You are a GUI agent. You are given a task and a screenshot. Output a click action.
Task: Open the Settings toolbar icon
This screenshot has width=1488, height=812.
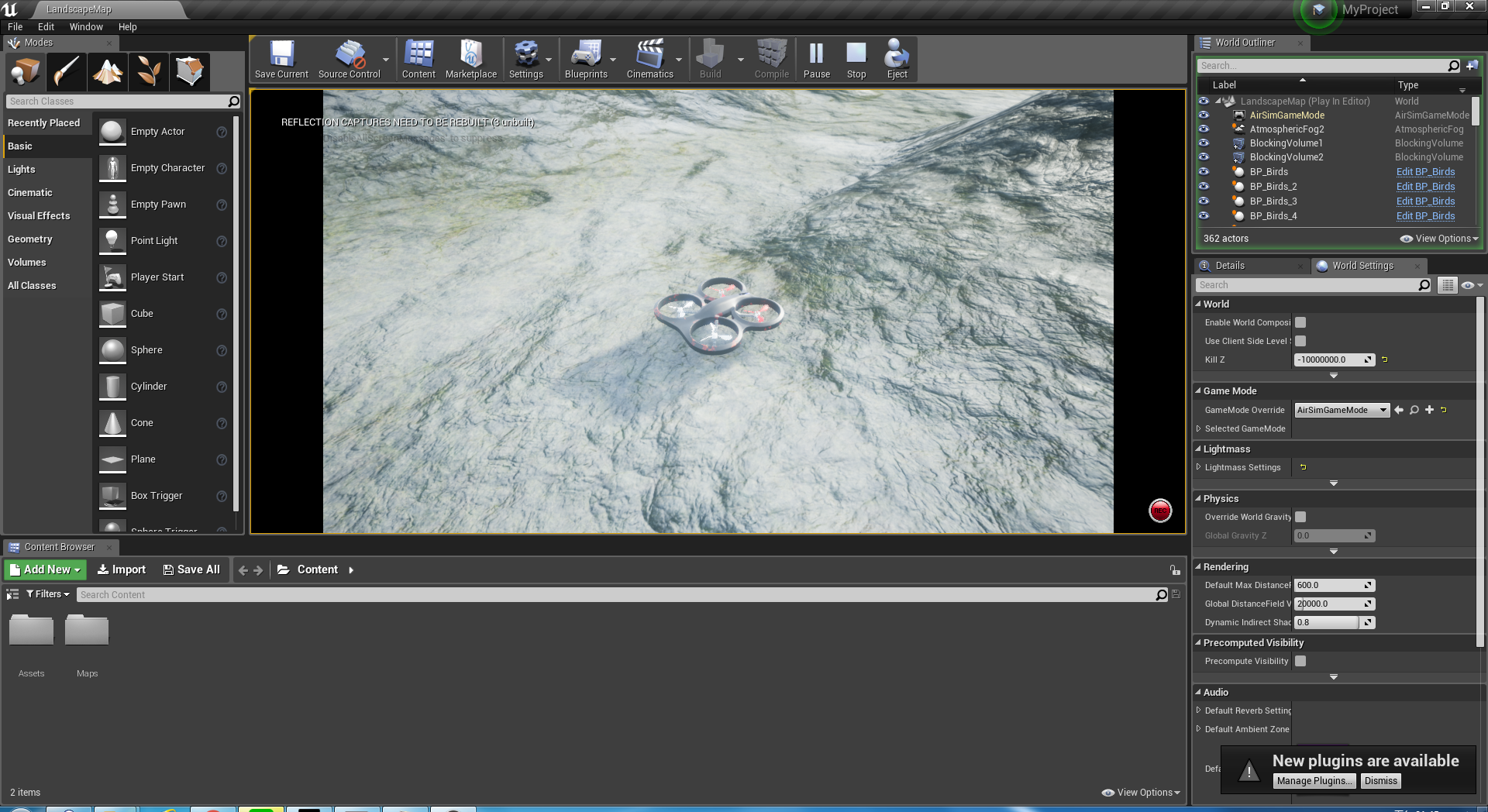pos(526,60)
